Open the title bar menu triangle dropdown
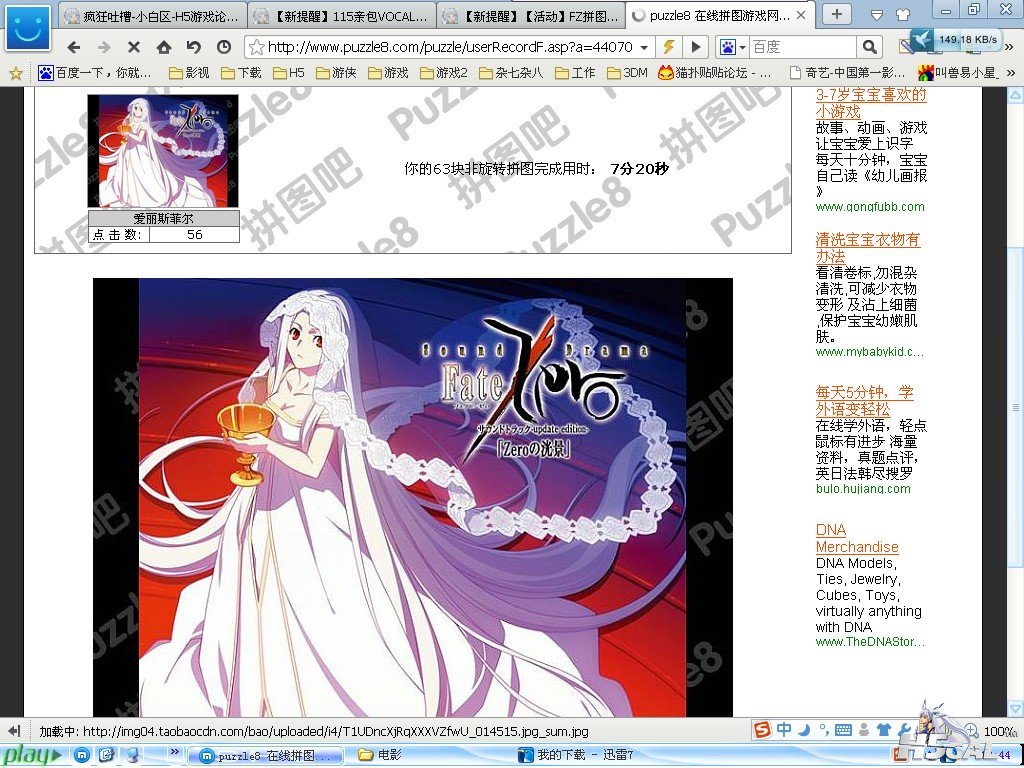This screenshot has width=1024, height=768. tap(877, 14)
